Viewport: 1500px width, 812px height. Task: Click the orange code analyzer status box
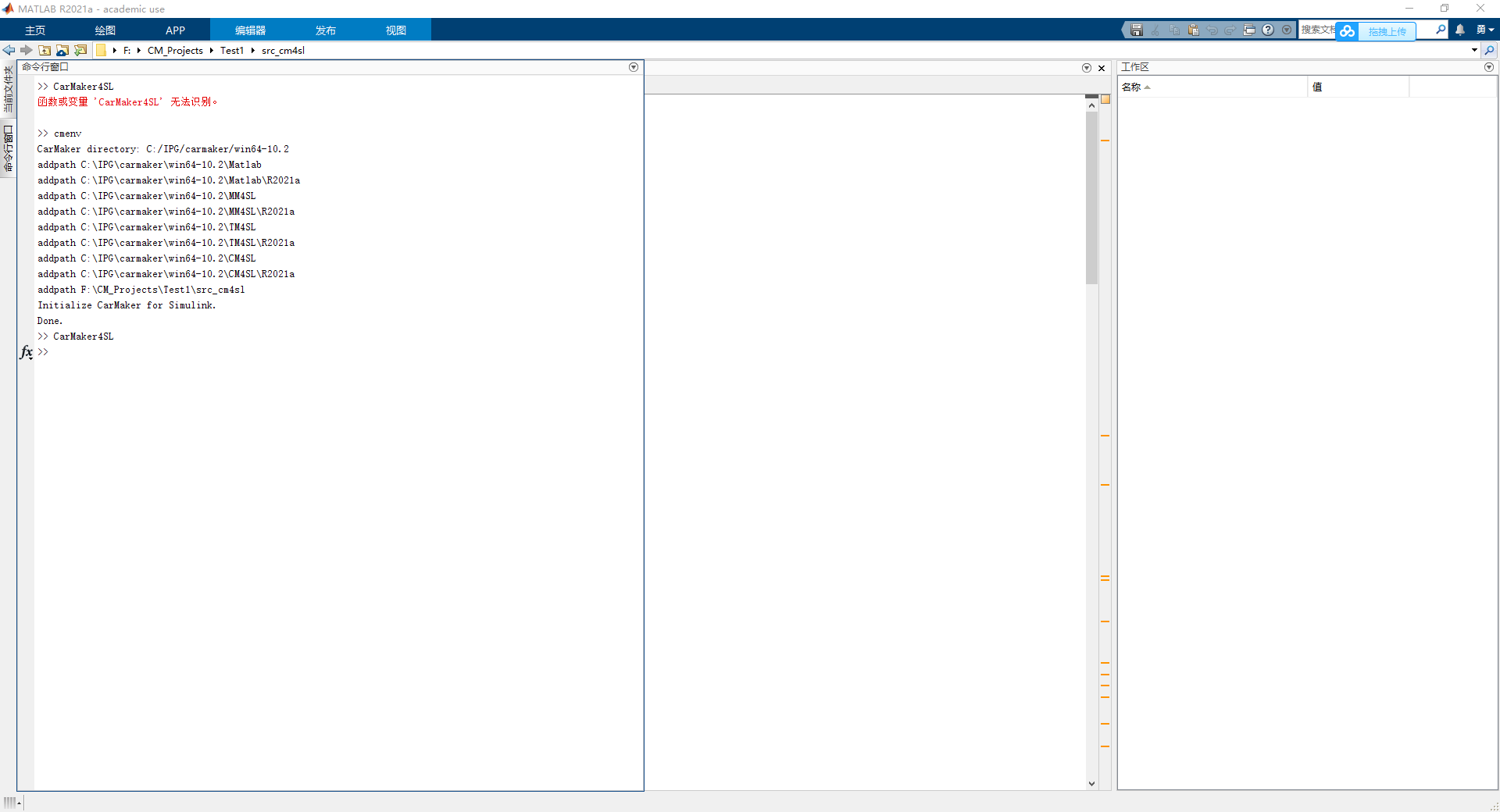click(x=1105, y=99)
